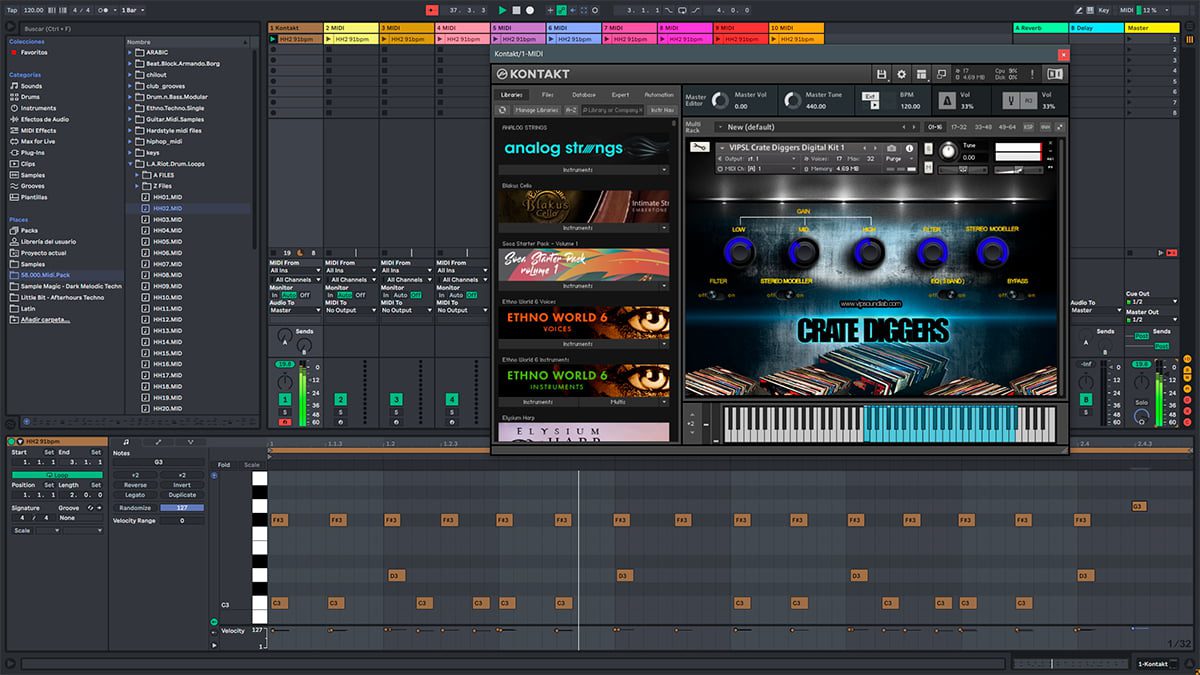This screenshot has width=1200, height=675.
Task: Switch to Kontakt Files tab
Action: [x=548, y=94]
